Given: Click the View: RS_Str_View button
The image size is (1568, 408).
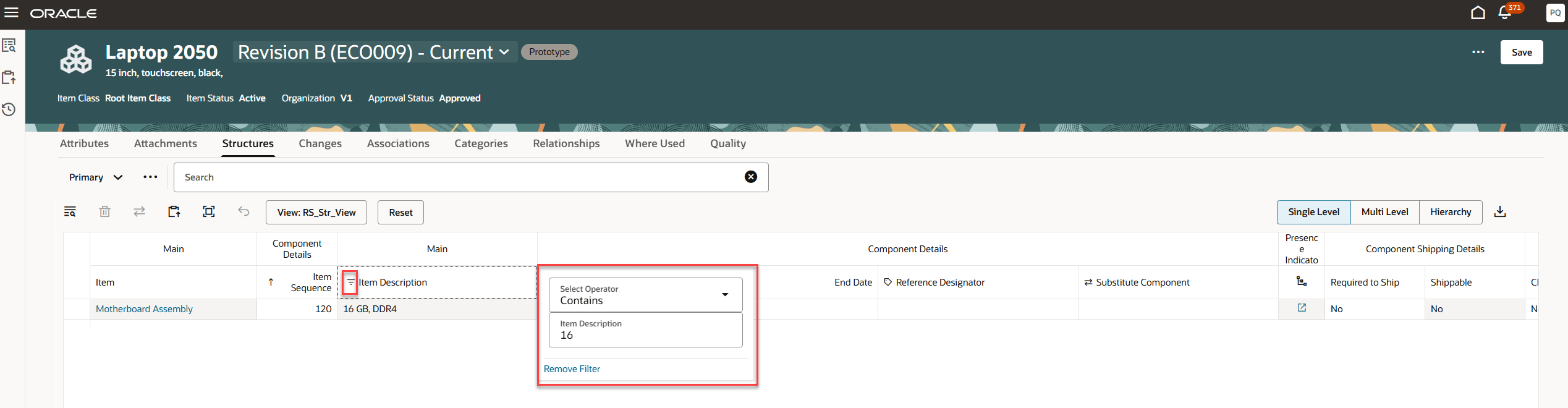Looking at the screenshot, I should click(x=316, y=212).
